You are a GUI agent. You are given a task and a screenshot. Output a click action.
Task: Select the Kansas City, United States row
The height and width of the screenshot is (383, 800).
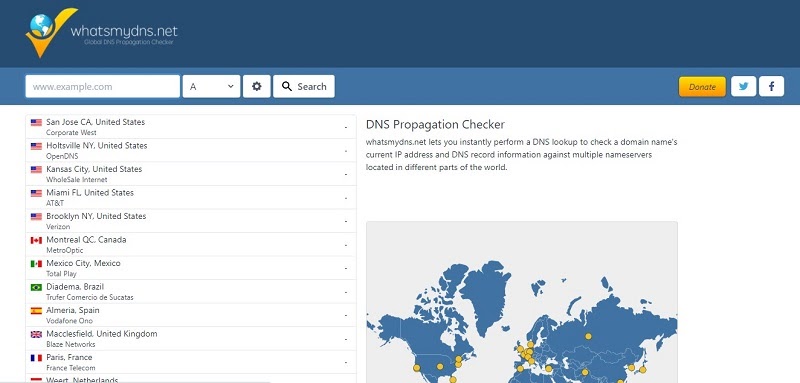[x=191, y=174]
